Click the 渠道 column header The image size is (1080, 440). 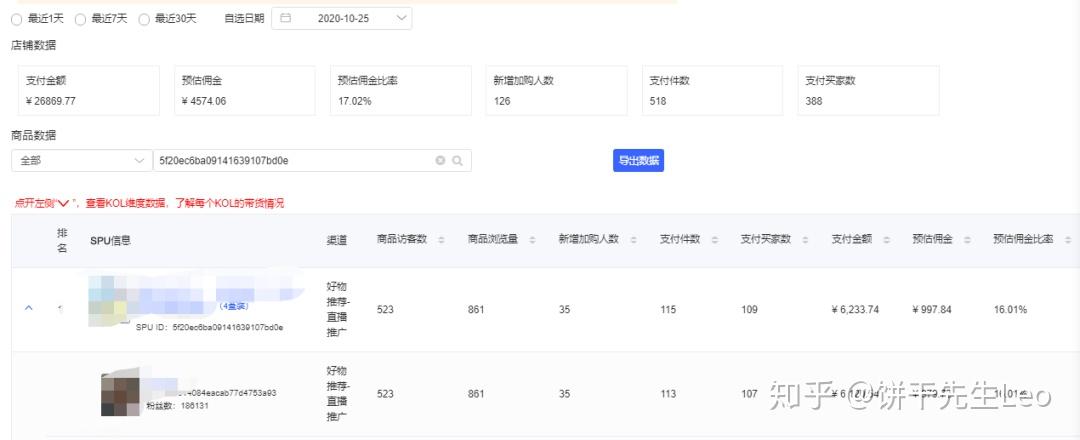point(337,240)
